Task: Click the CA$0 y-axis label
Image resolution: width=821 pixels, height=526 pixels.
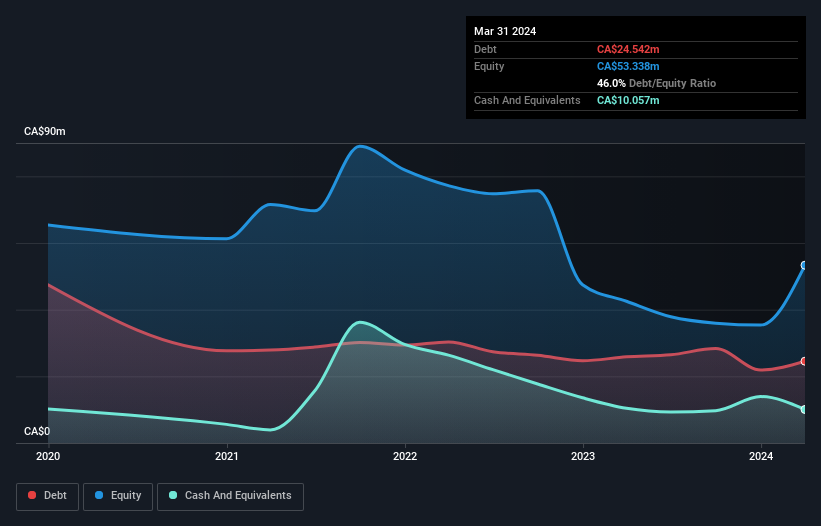Action: pos(37,431)
